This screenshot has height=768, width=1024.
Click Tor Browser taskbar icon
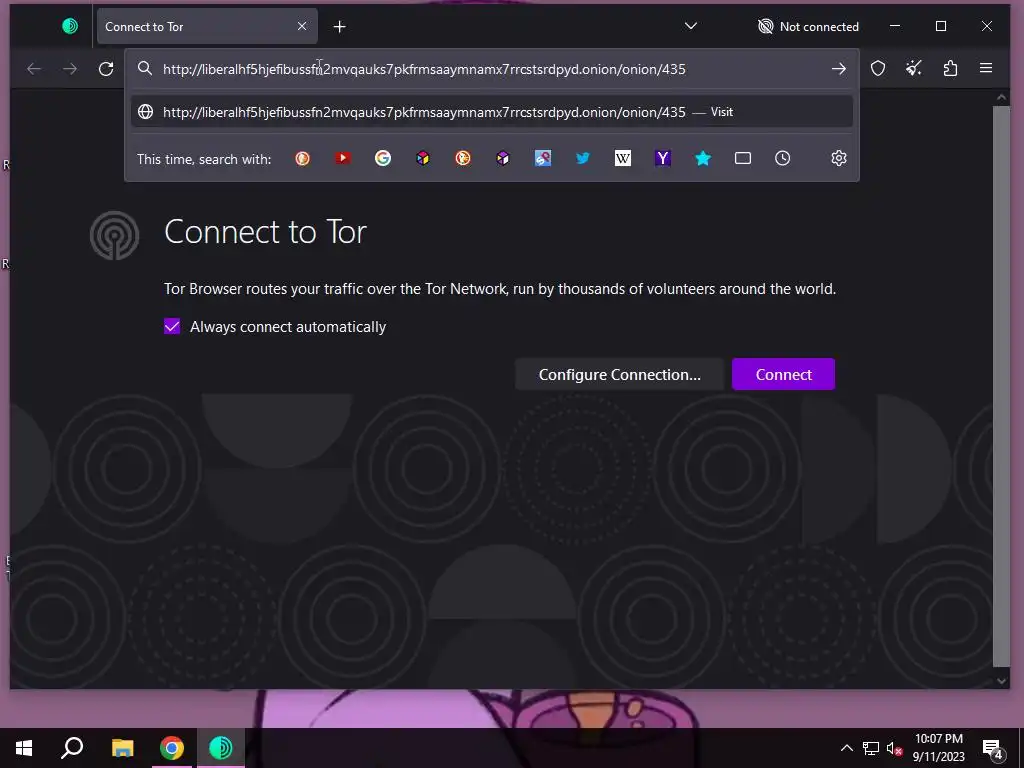(x=221, y=748)
